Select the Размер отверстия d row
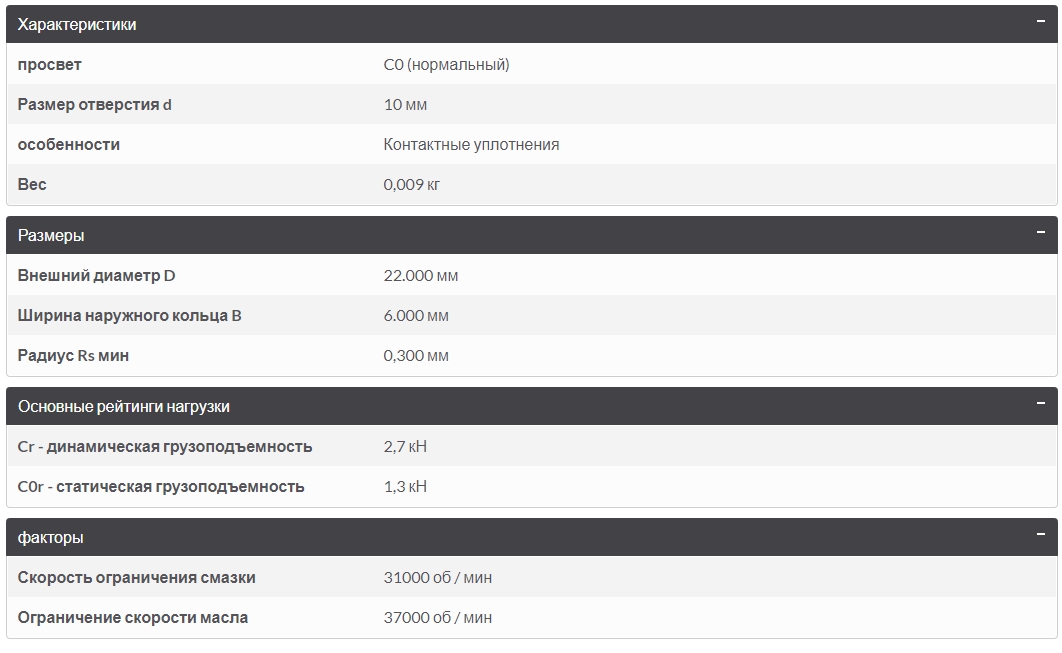The image size is (1062, 653). click(x=532, y=104)
